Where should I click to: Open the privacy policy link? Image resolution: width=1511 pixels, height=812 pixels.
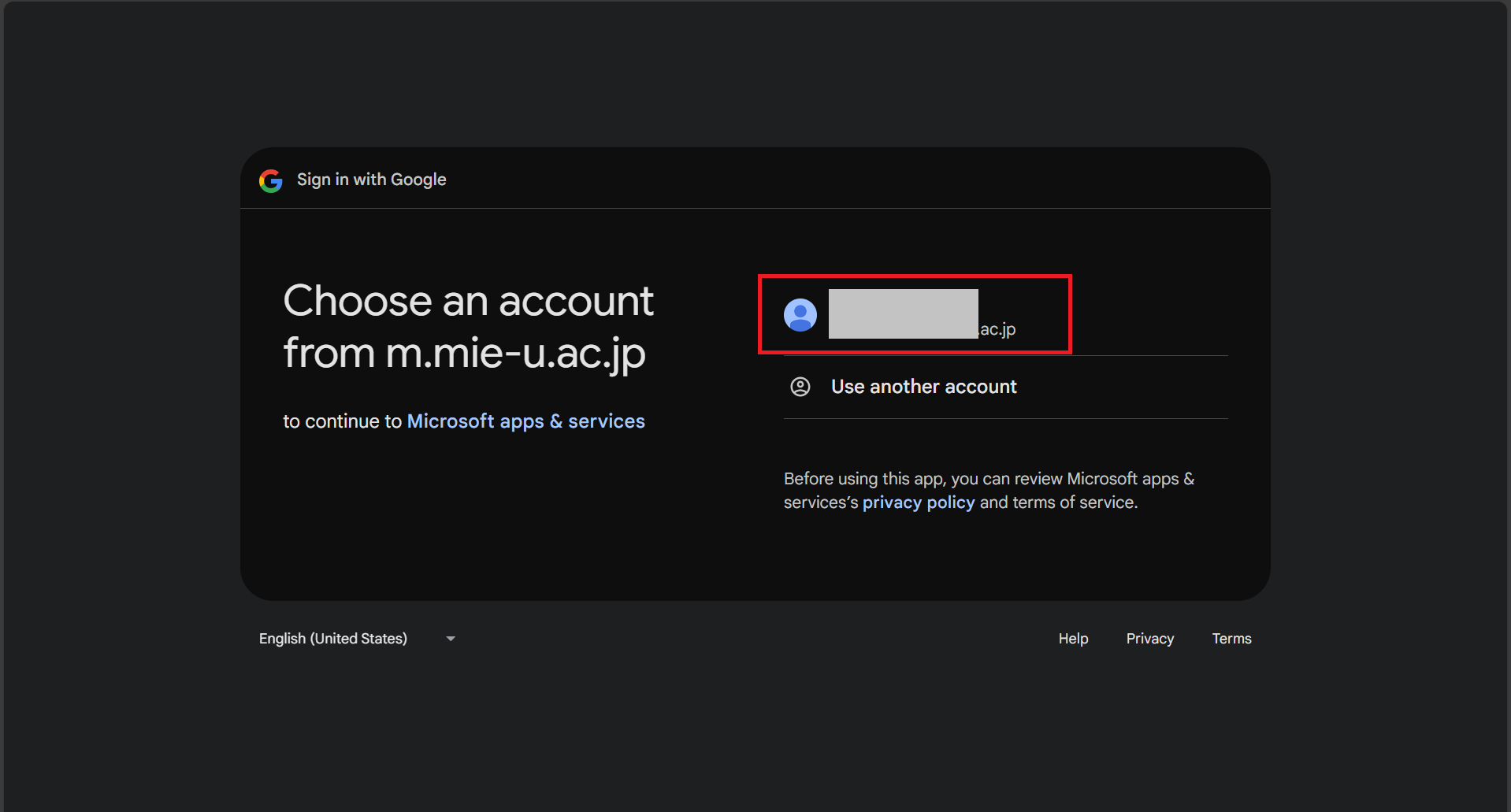coord(919,502)
